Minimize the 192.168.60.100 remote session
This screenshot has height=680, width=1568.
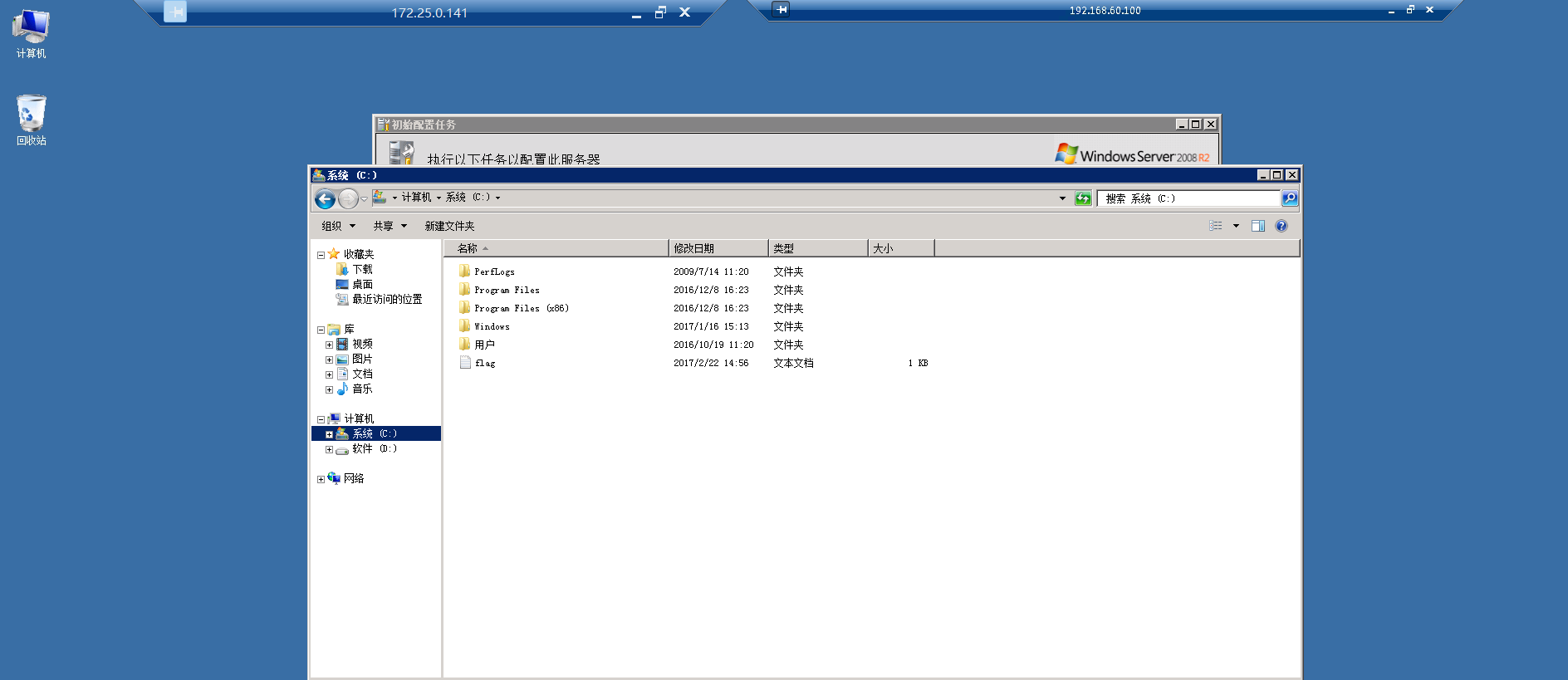tap(1391, 11)
